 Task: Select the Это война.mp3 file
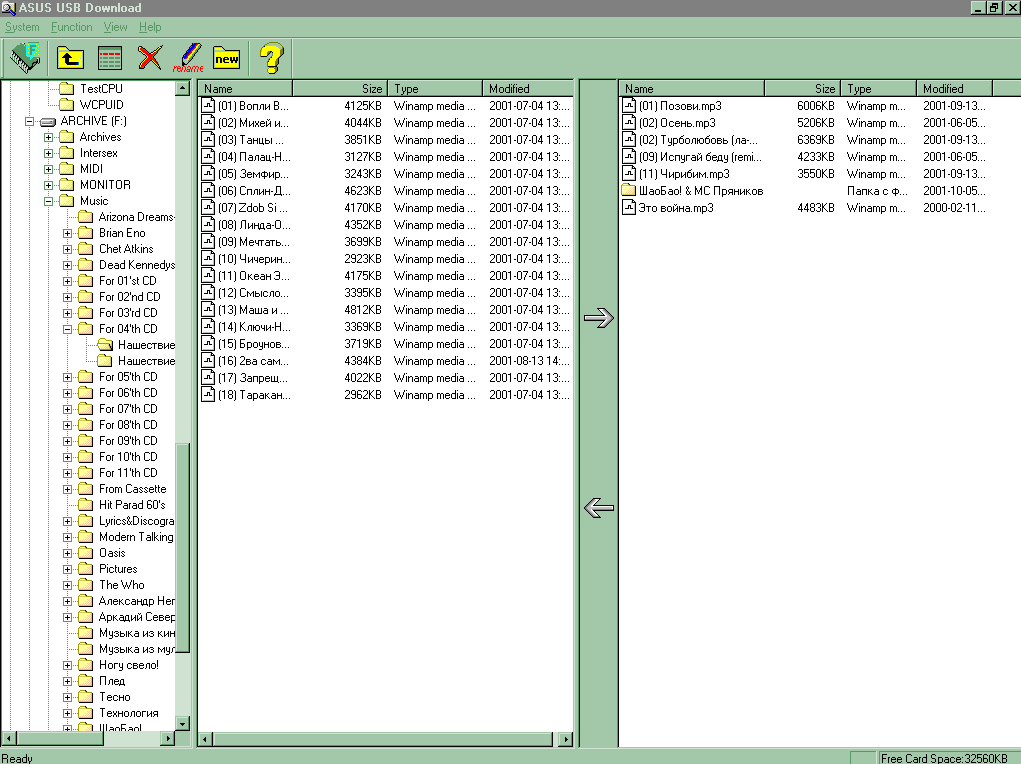tap(675, 208)
